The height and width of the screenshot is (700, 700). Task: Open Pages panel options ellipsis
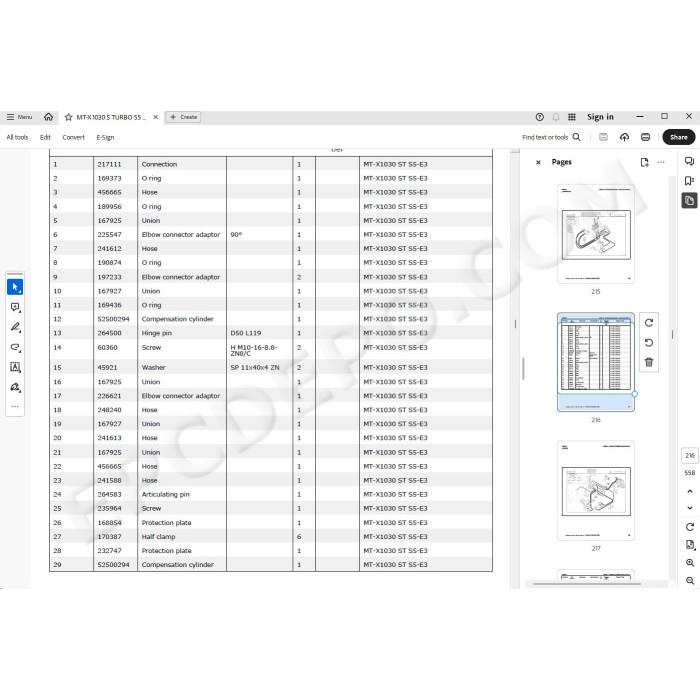click(661, 162)
